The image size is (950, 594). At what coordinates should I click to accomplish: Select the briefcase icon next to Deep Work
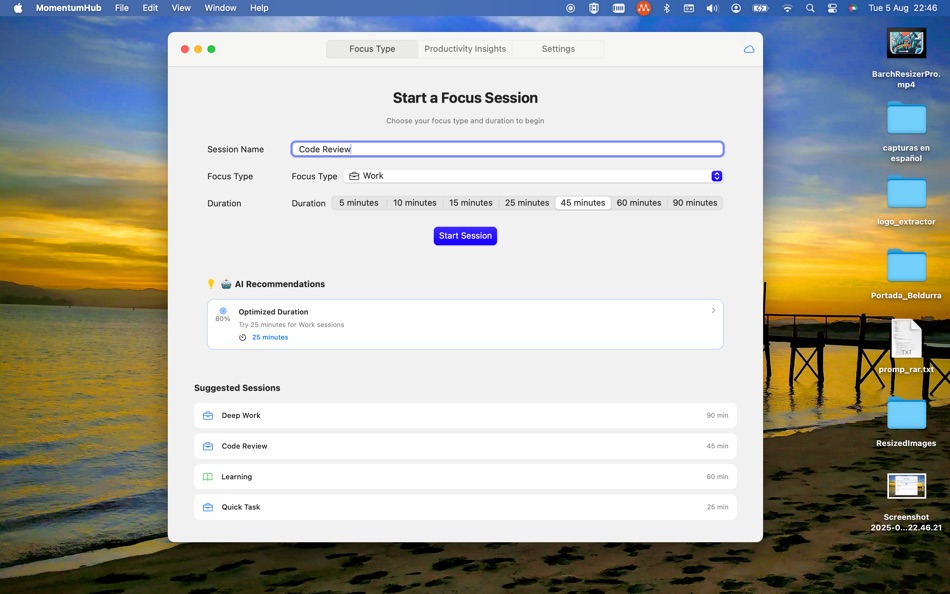(x=207, y=415)
